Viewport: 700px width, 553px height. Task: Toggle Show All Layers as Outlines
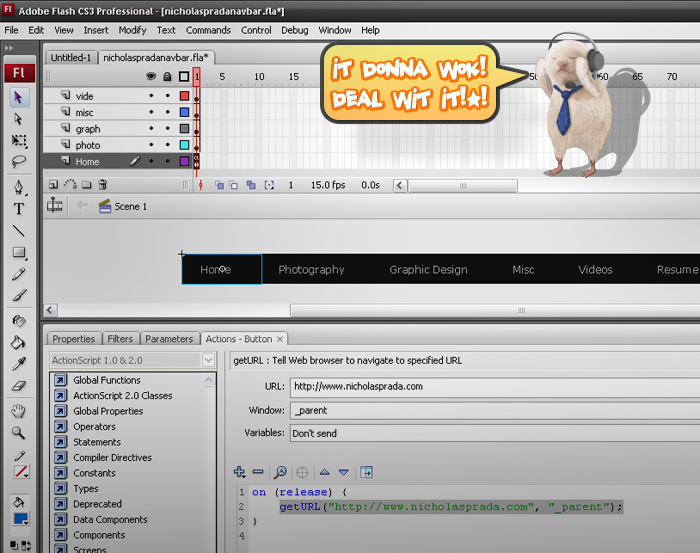point(184,76)
